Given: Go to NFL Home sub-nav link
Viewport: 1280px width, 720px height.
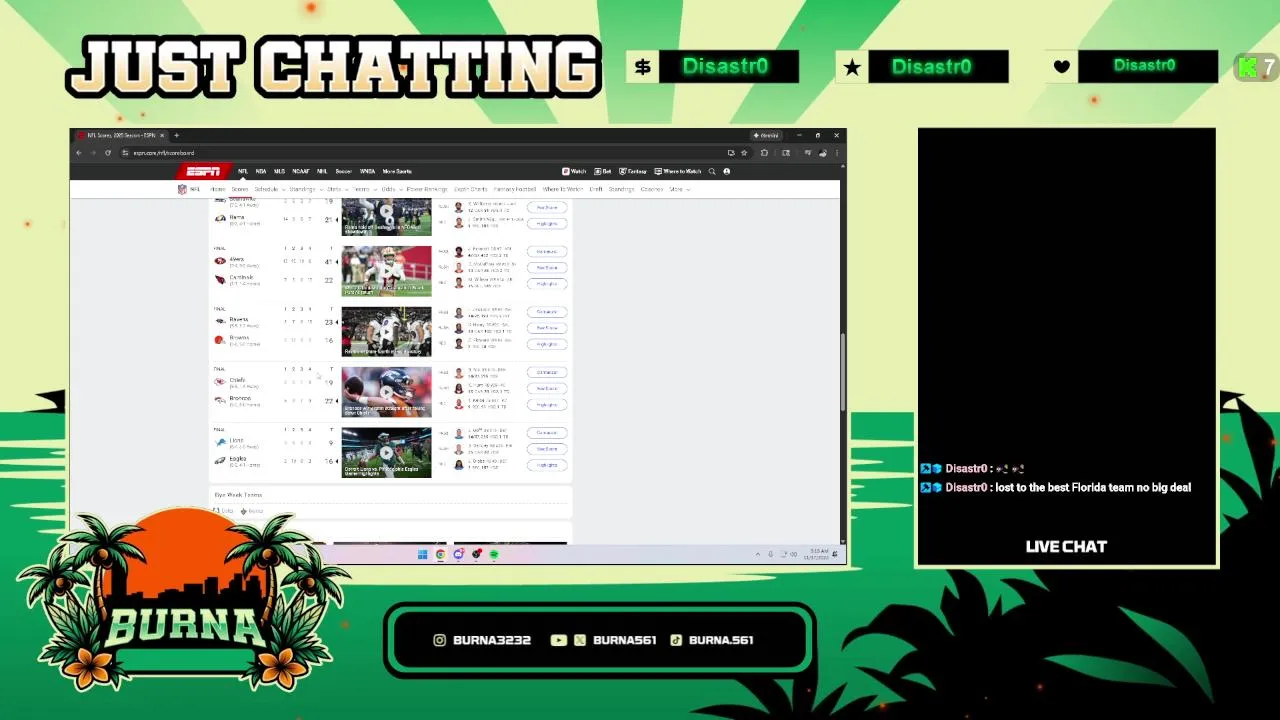Looking at the screenshot, I should tap(217, 189).
